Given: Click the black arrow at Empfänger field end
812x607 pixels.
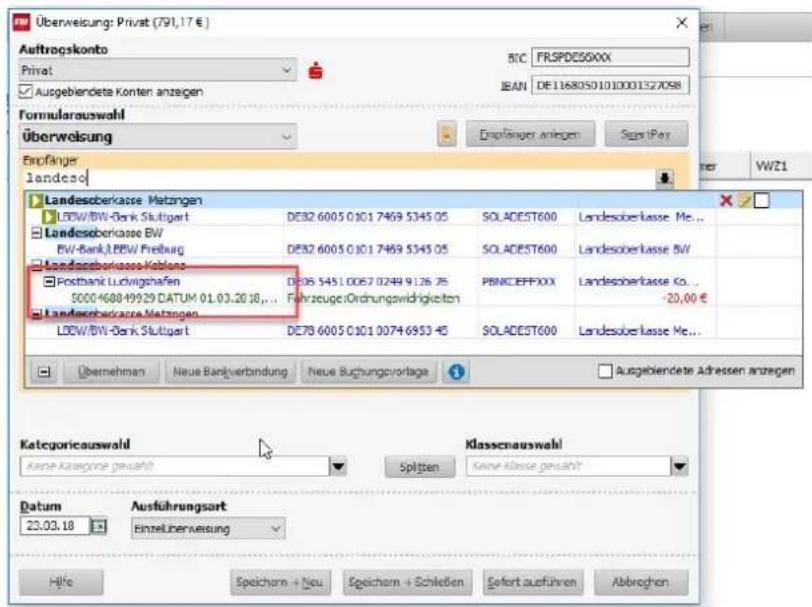Looking at the screenshot, I should [x=664, y=178].
